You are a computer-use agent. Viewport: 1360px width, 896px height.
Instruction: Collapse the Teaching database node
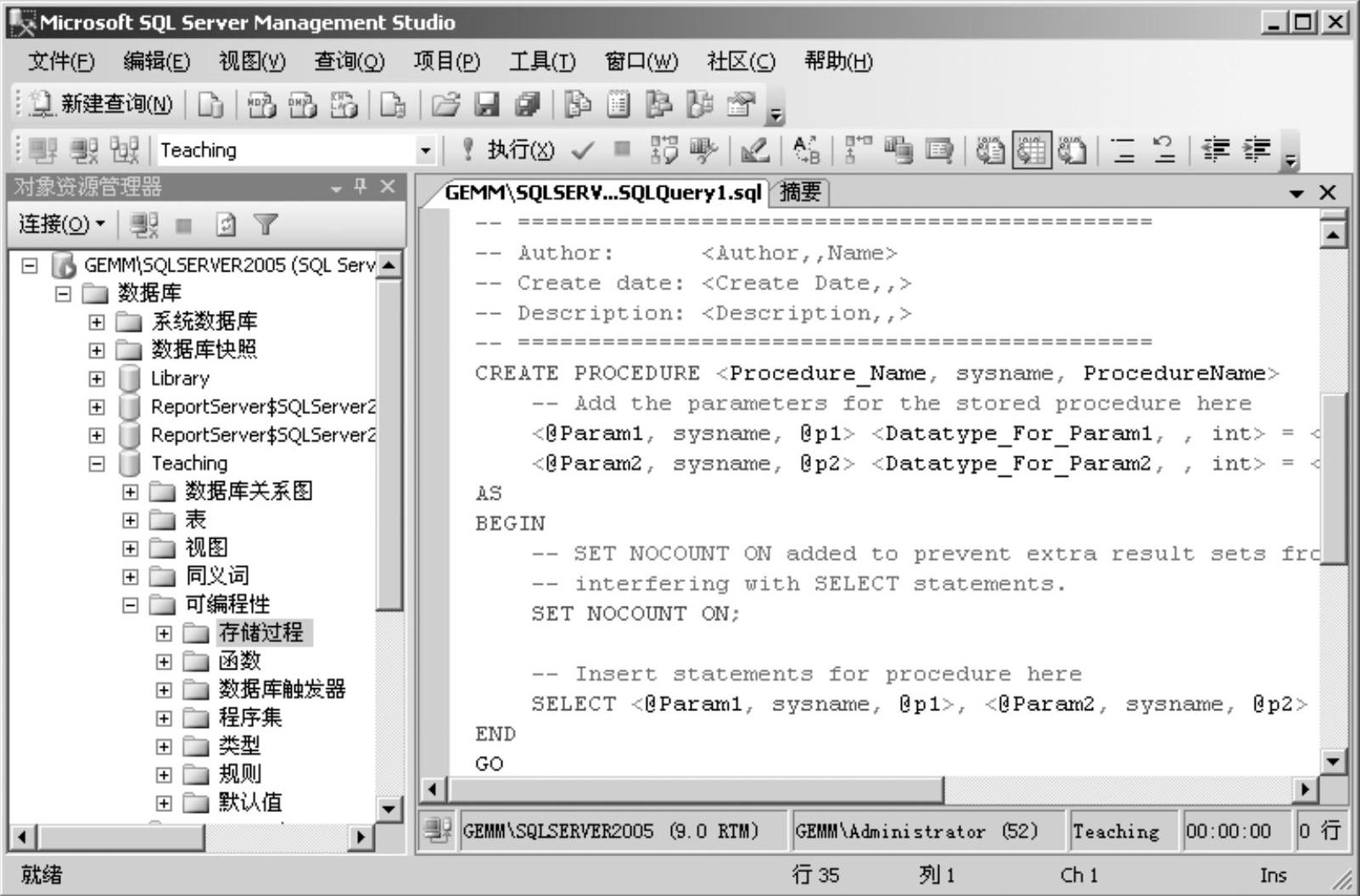point(97,463)
